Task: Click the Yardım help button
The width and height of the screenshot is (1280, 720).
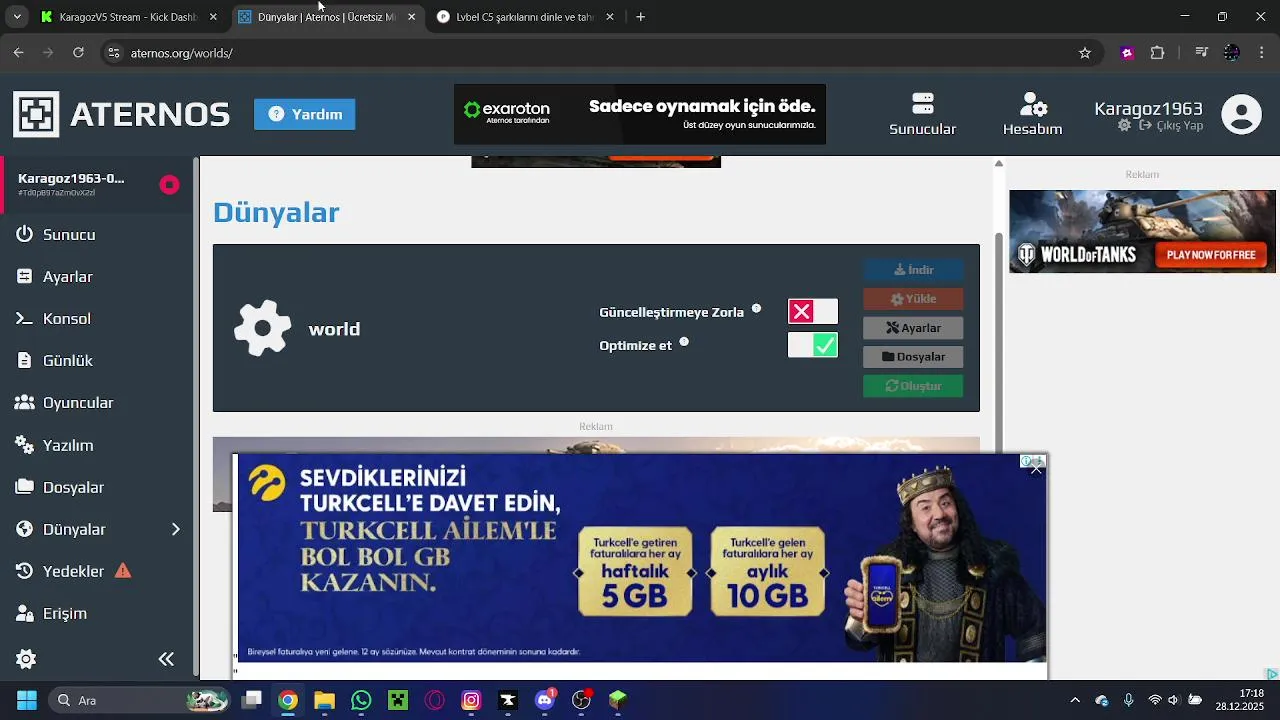Action: click(304, 114)
